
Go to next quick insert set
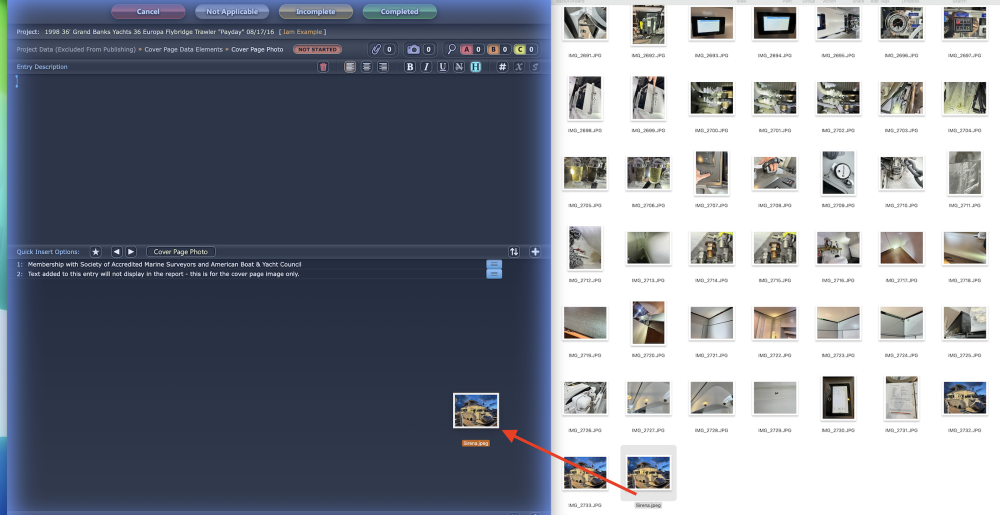coord(131,252)
